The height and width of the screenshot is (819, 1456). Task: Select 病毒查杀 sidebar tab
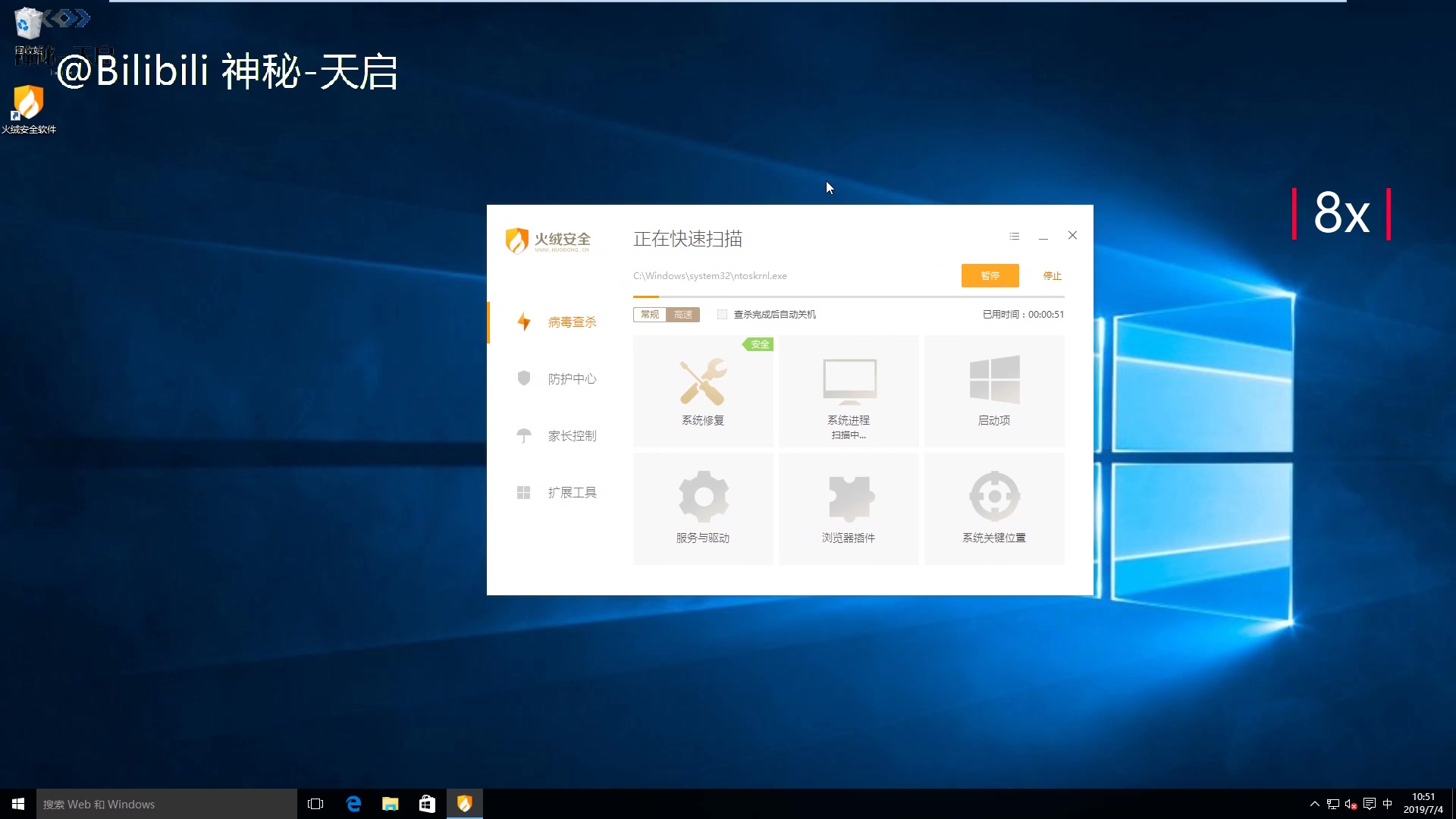(x=572, y=322)
